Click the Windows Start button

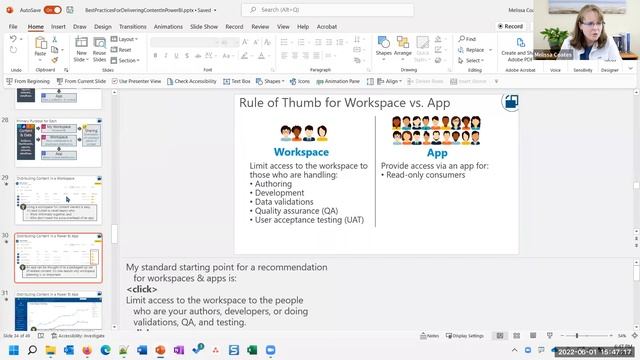(14, 350)
